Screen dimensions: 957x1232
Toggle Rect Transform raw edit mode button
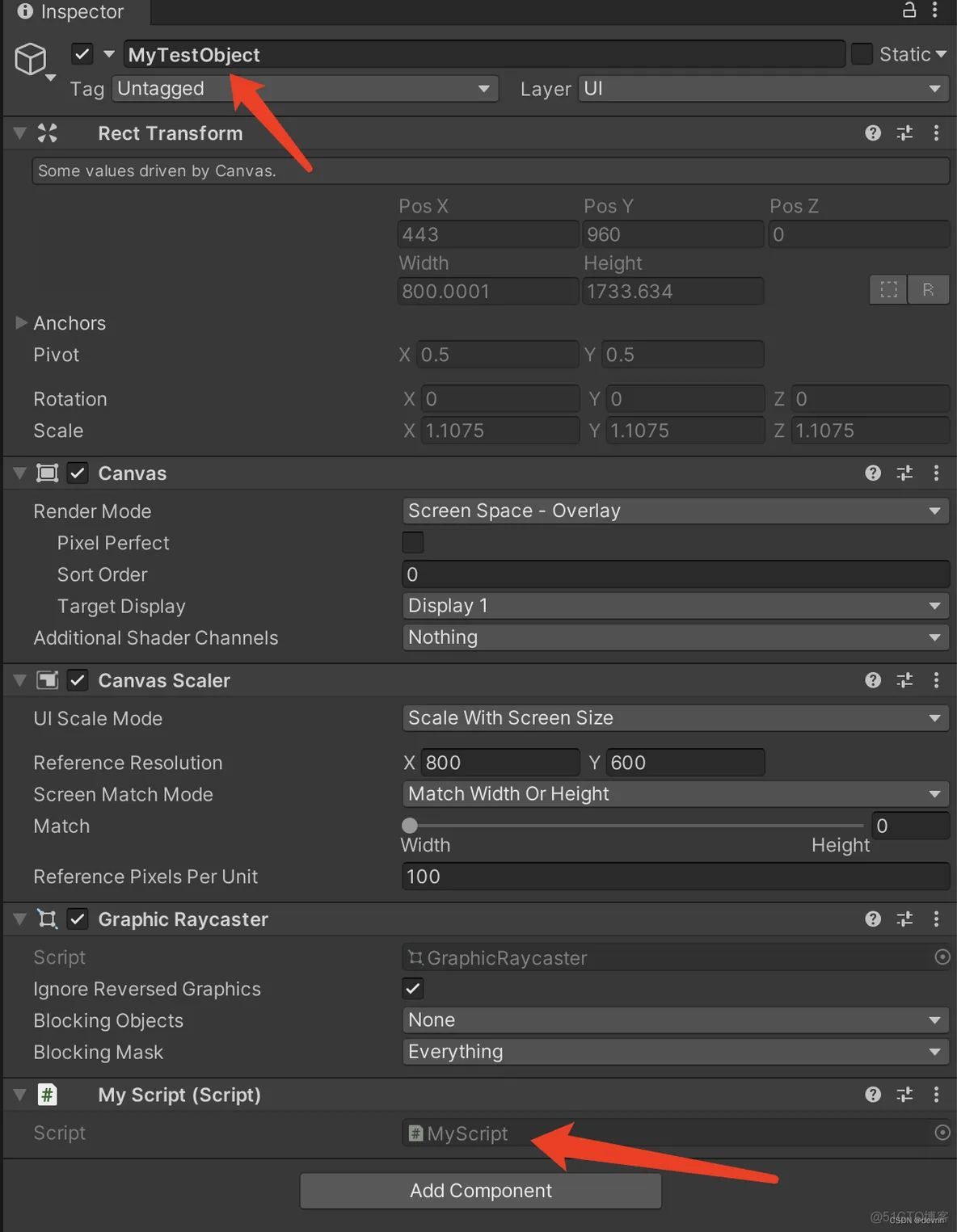[929, 289]
